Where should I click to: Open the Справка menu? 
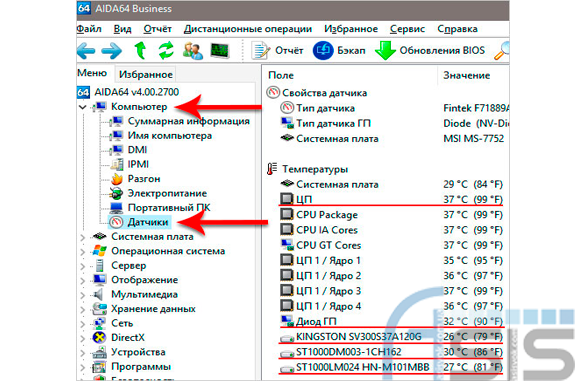click(457, 29)
